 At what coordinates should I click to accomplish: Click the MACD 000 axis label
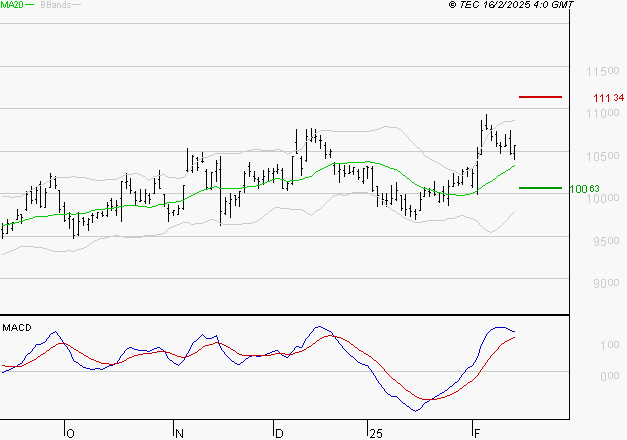pyautogui.click(x=610, y=376)
